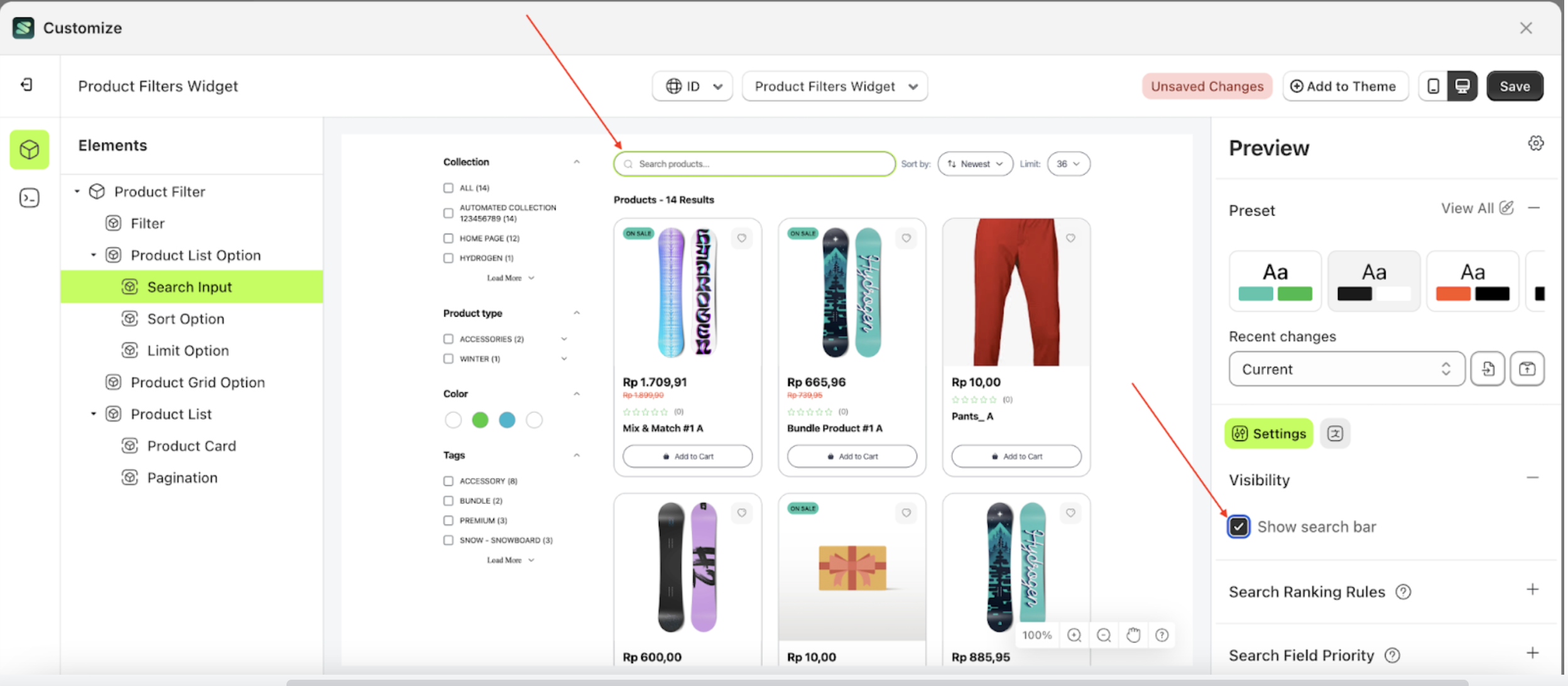Open the Settings tab
Screen dimensions: 1568x686
coord(1268,433)
